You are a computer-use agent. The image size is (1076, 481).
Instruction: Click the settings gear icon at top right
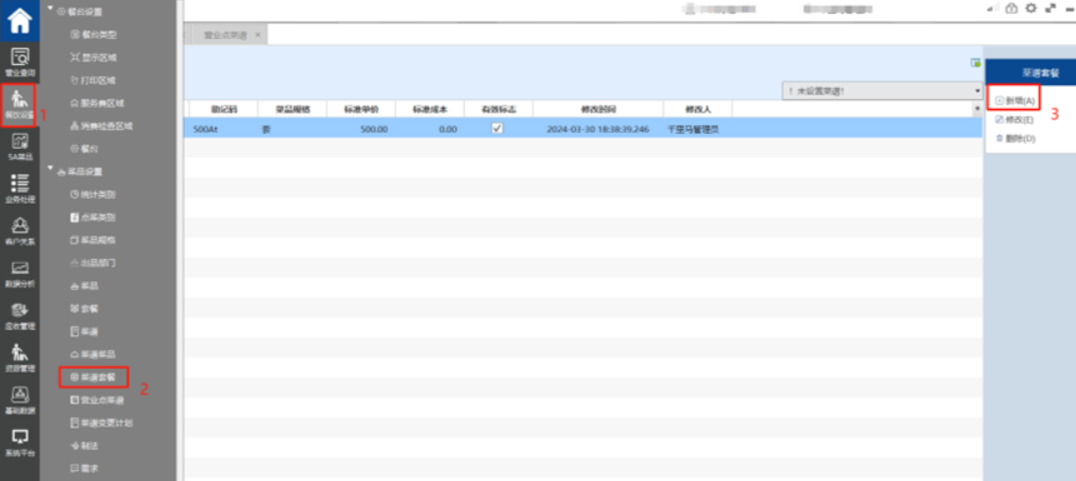pyautogui.click(x=1030, y=8)
